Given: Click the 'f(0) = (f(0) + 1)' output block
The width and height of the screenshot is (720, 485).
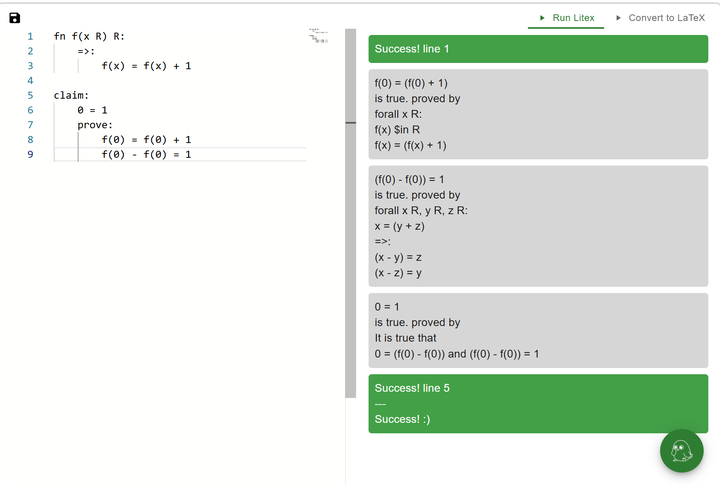Looking at the screenshot, I should (x=538, y=114).
